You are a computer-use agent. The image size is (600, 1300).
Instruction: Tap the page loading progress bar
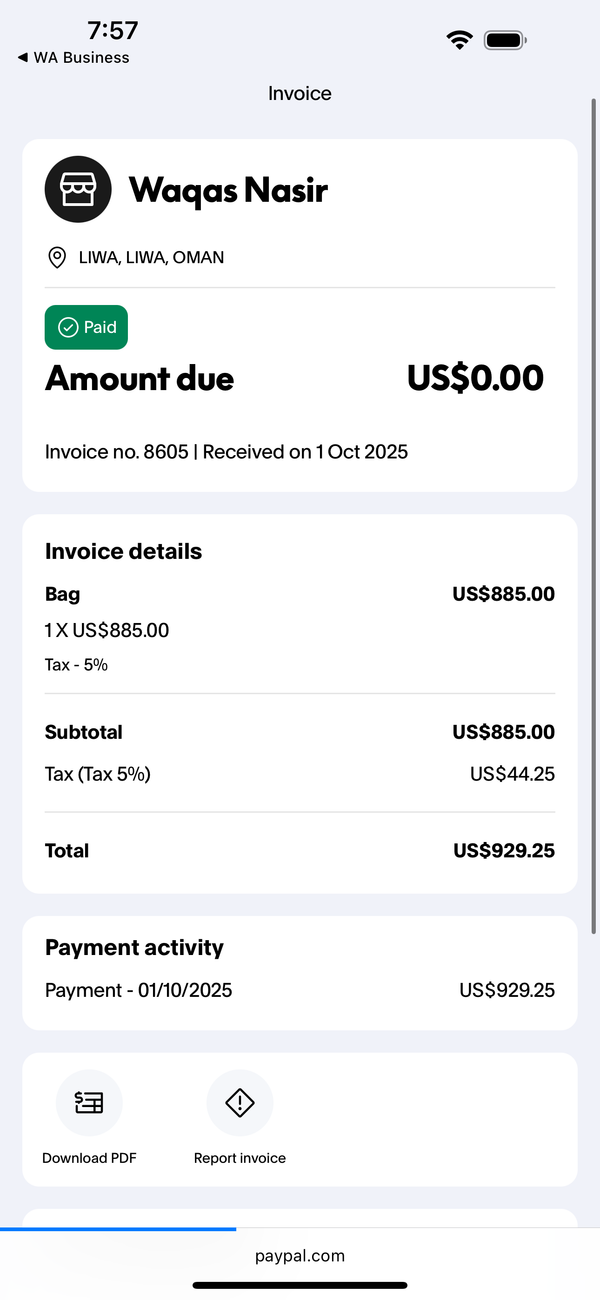(118, 1228)
